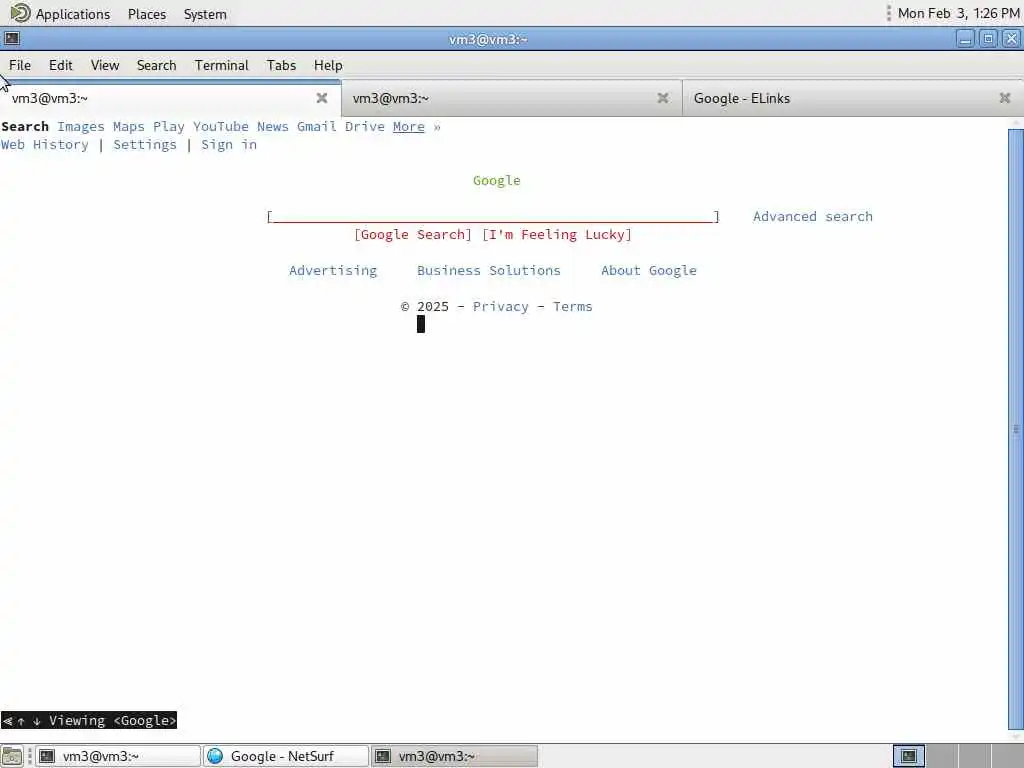1024x768 pixels.
Task: Open the Advanced search link
Action: coord(812,217)
